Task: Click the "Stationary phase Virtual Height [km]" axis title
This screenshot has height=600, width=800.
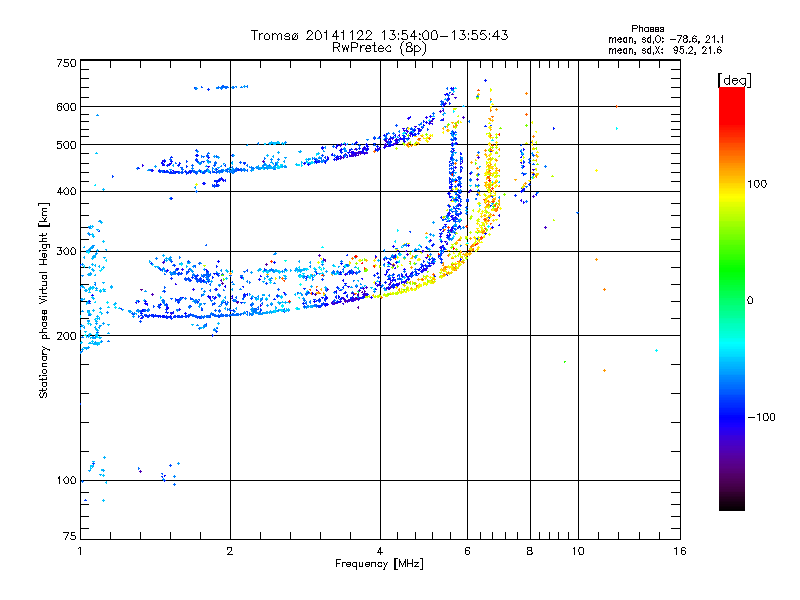Action: point(44,301)
